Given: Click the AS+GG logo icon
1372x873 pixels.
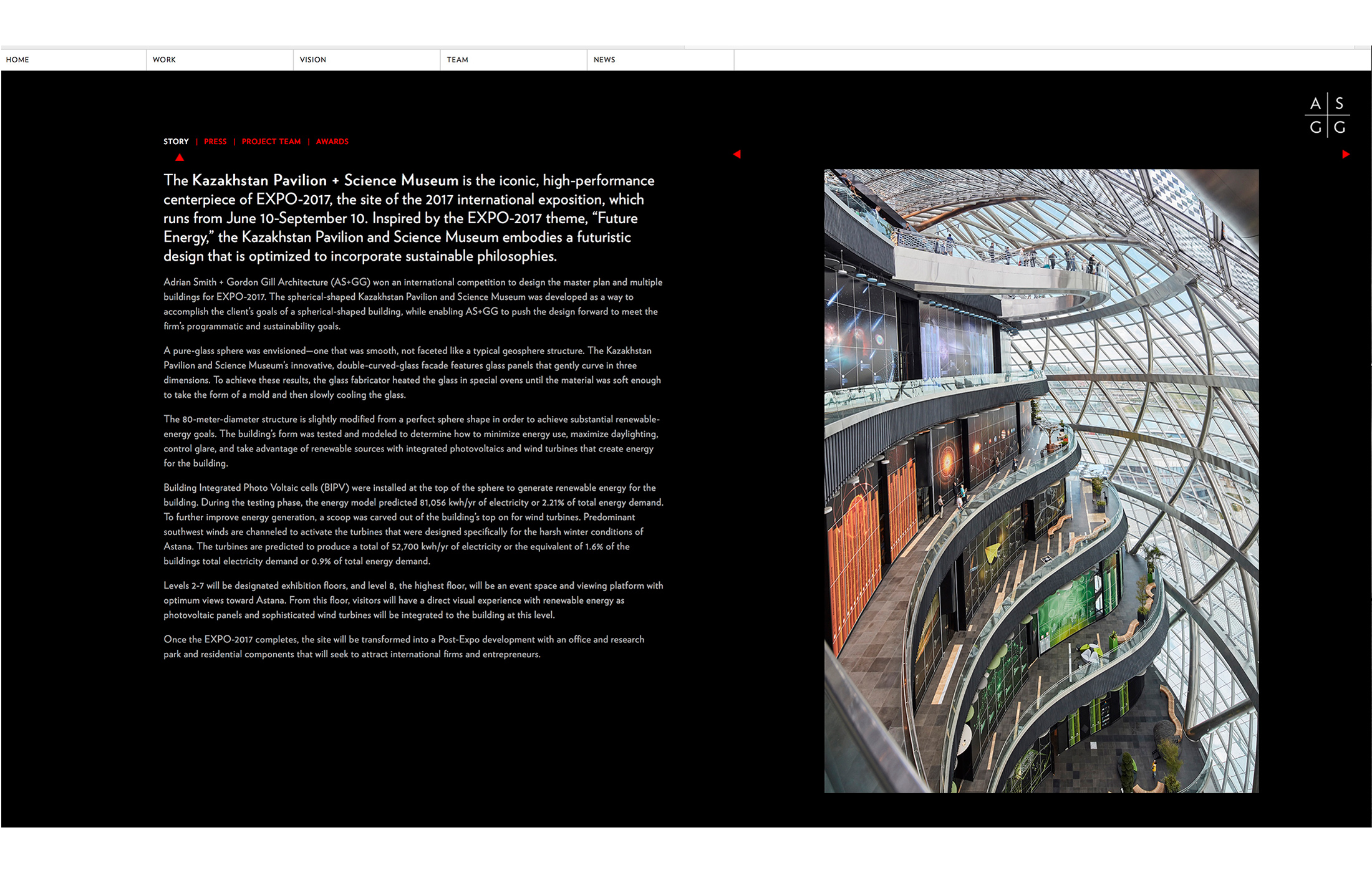Looking at the screenshot, I should (x=1327, y=115).
